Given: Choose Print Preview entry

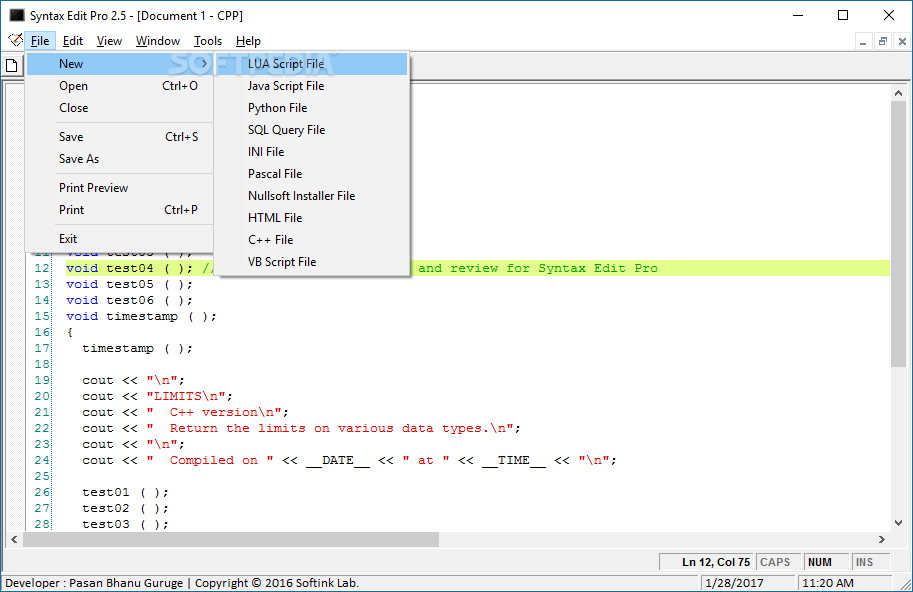Looking at the screenshot, I should 120,188.
